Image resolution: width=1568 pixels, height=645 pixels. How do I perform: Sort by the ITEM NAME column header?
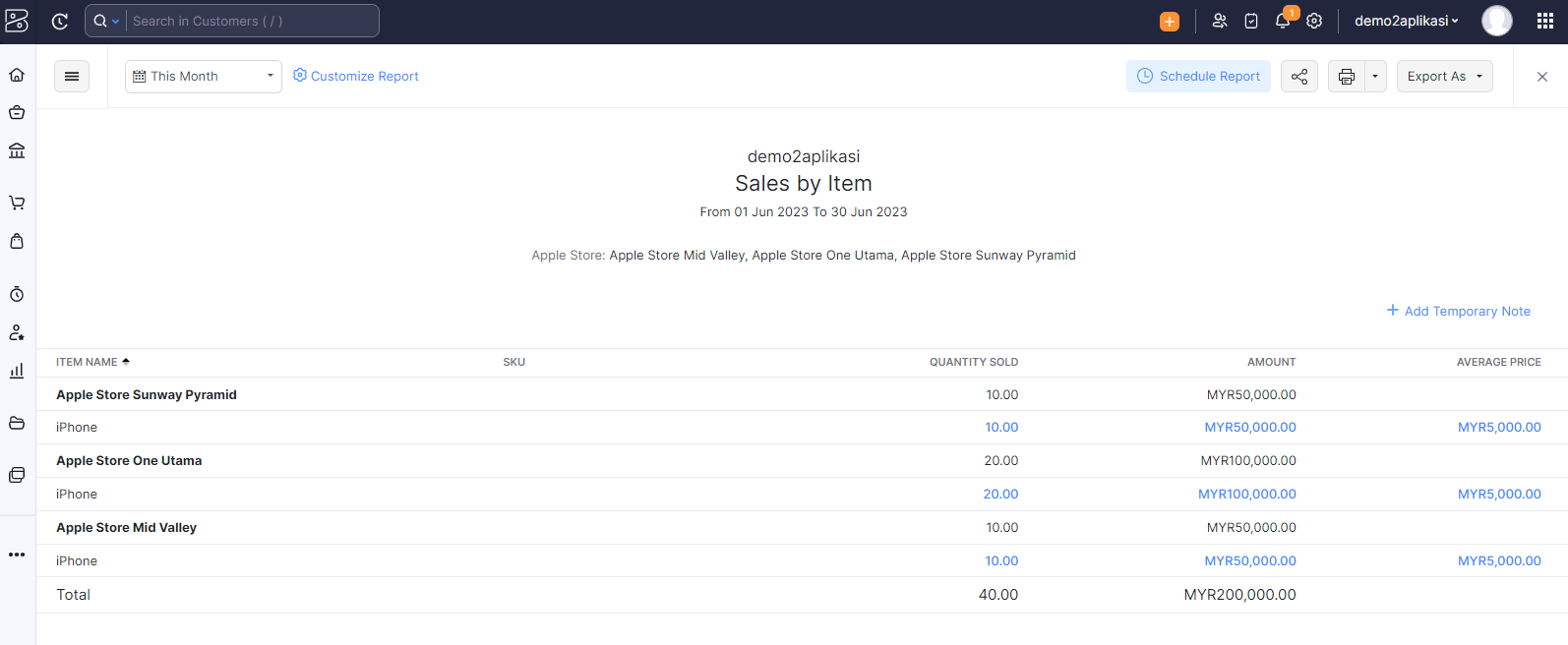[x=92, y=362]
